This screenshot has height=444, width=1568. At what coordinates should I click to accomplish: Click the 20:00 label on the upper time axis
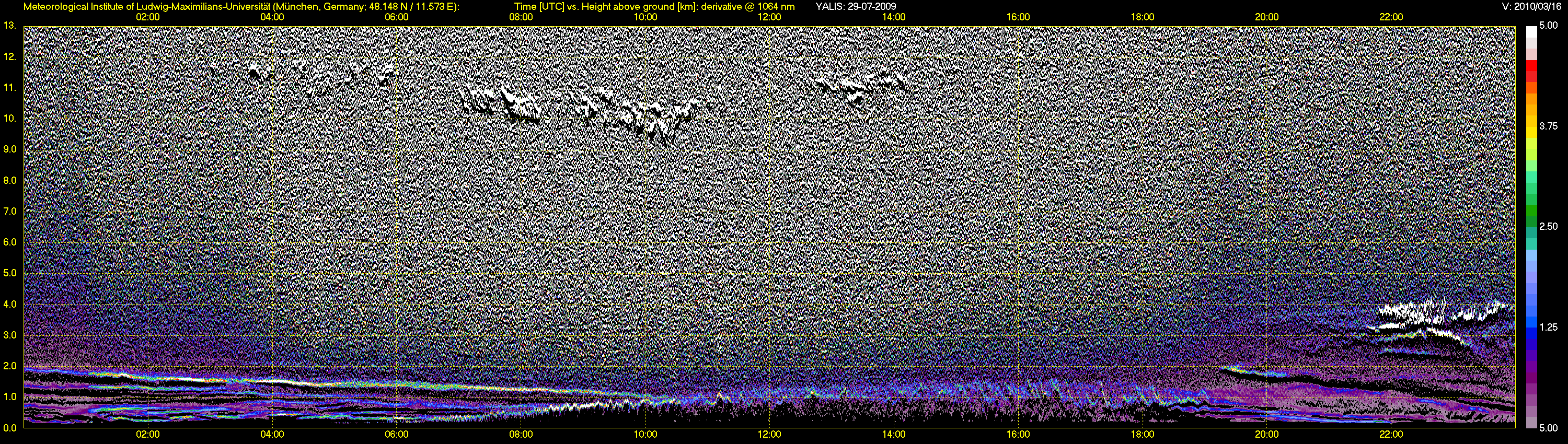coord(1267,17)
